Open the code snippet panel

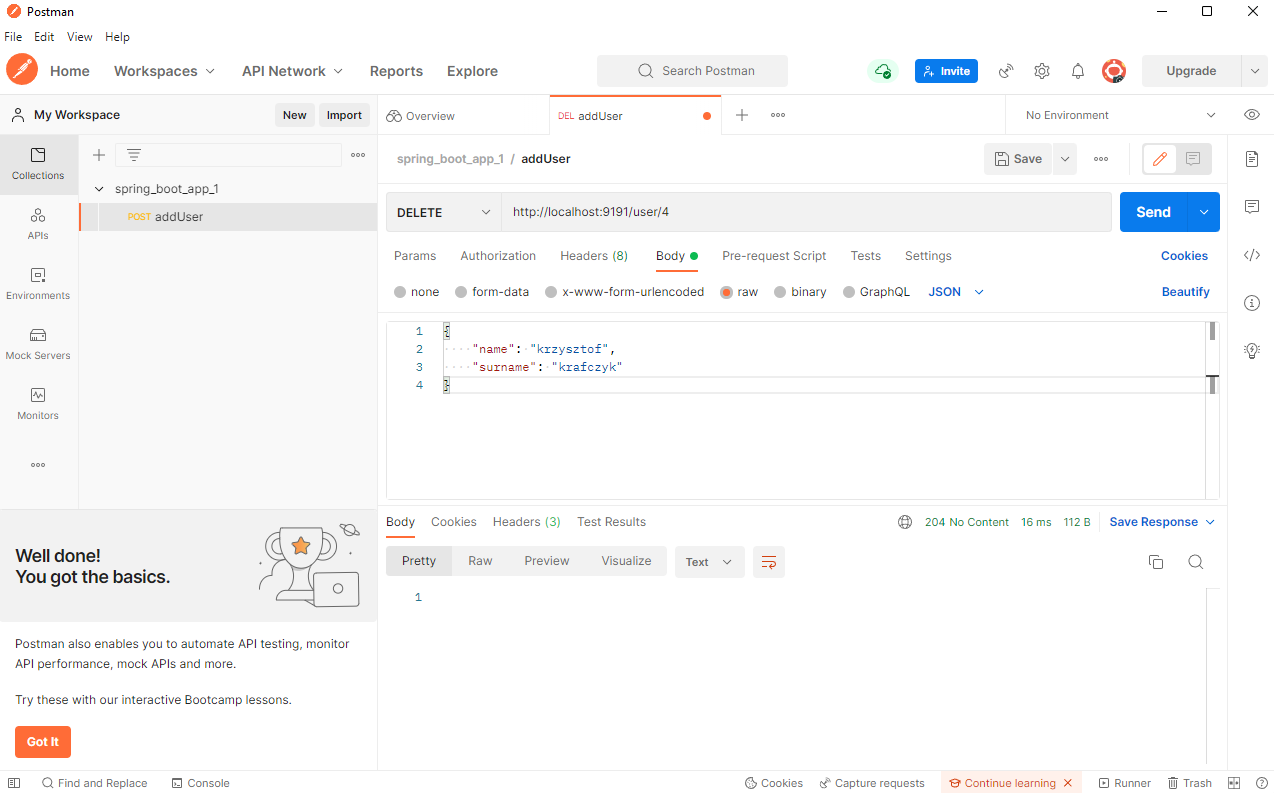point(1252,255)
